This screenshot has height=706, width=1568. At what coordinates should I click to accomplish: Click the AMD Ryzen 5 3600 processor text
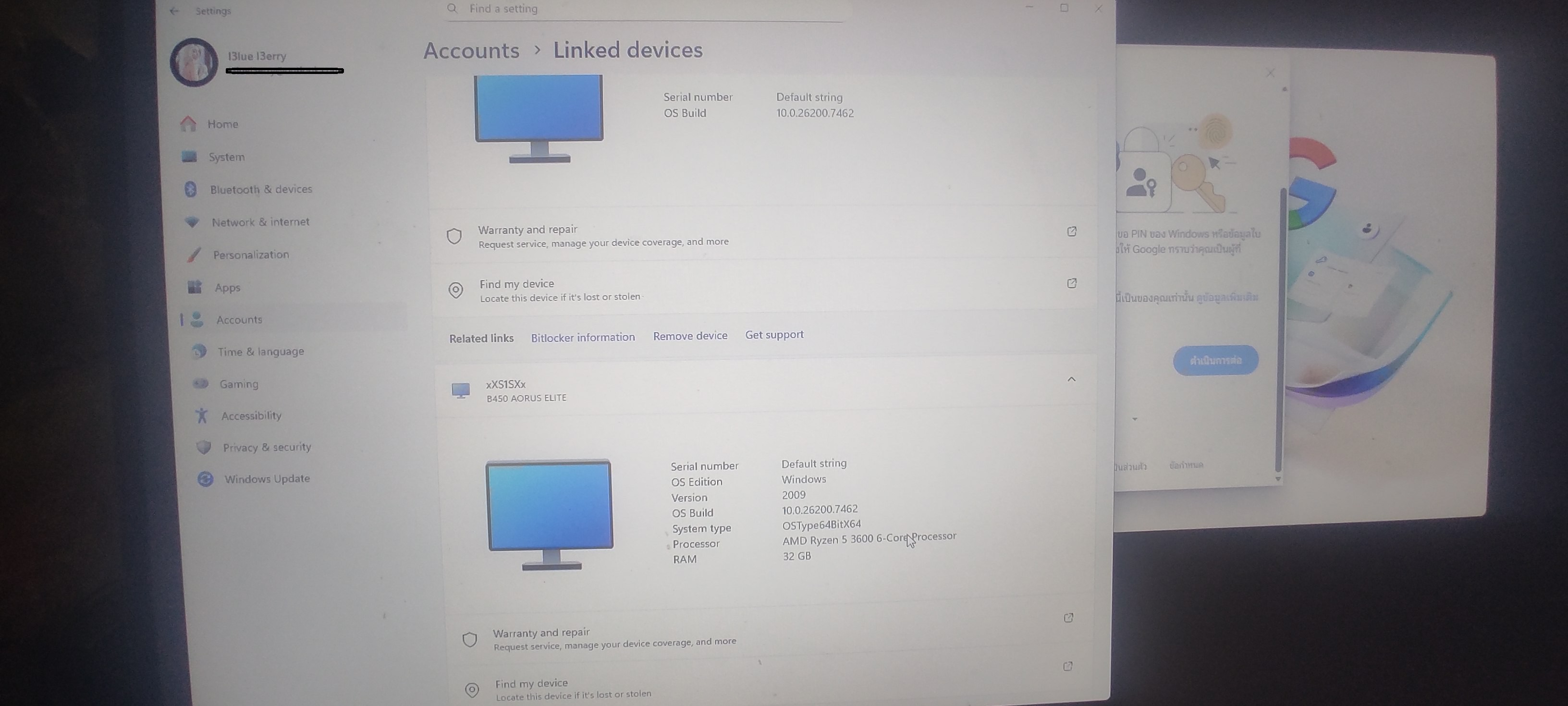pyautogui.click(x=869, y=539)
